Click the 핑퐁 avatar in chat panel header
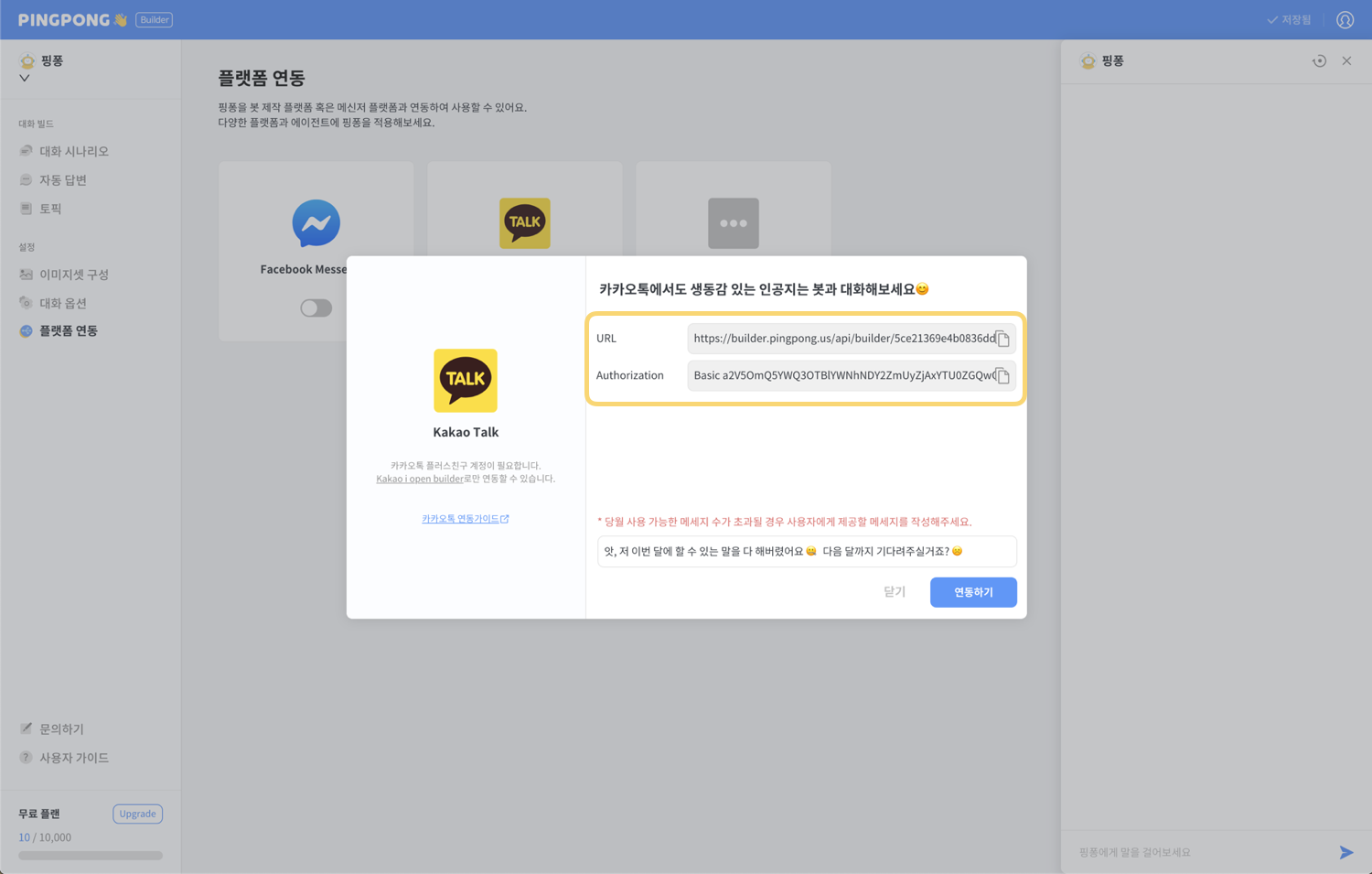The image size is (1372, 874). tap(1088, 61)
